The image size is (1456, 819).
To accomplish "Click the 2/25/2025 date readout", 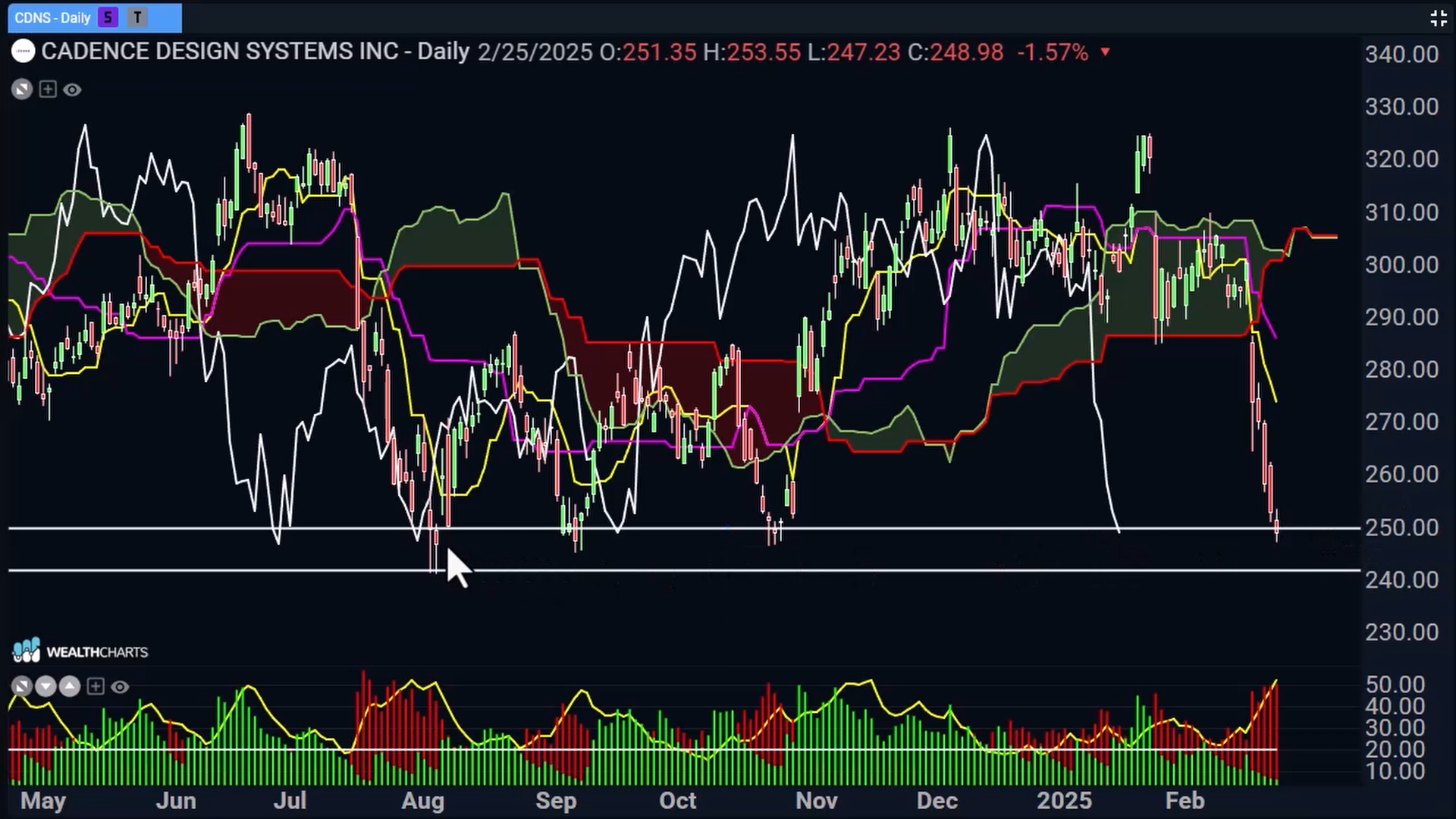I will 535,52.
